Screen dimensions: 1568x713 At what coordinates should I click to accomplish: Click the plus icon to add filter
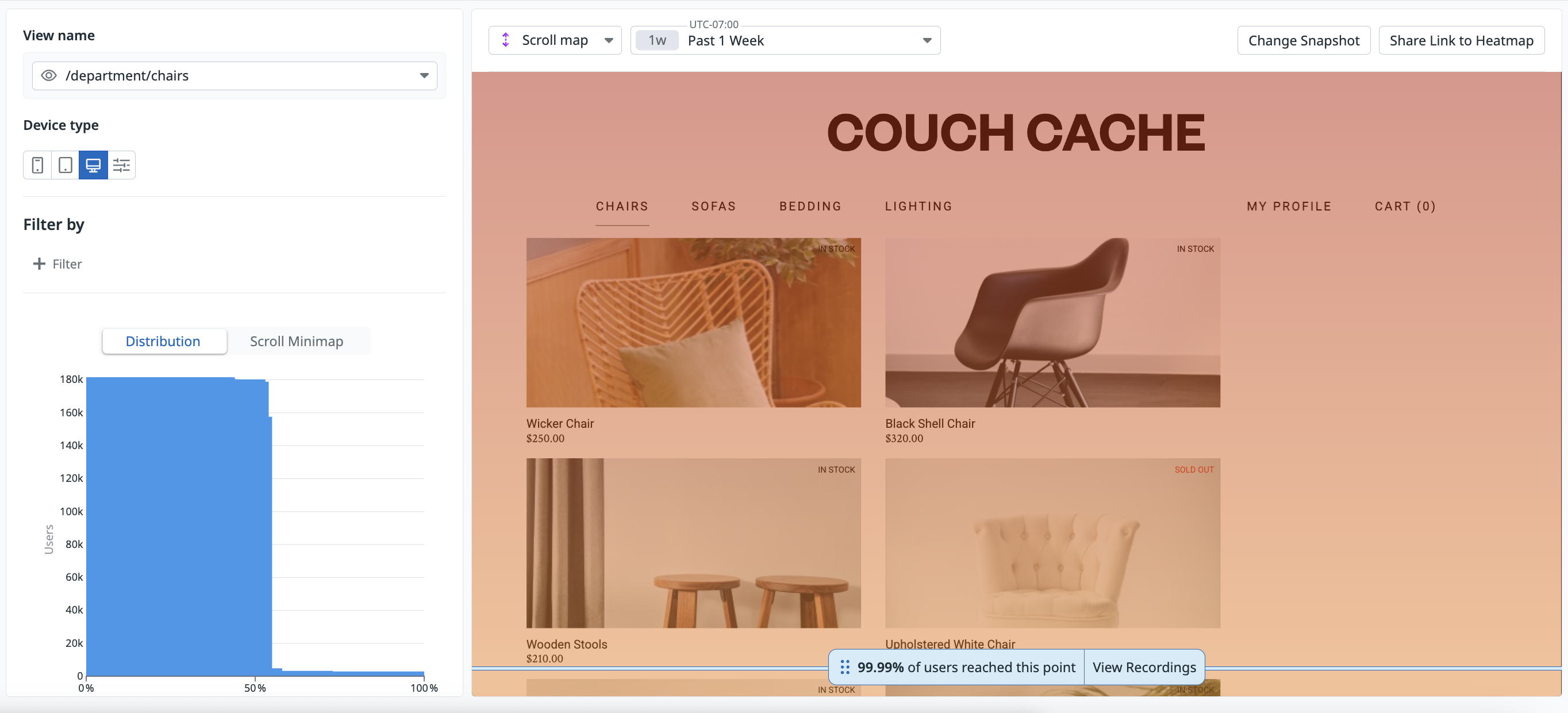39,264
